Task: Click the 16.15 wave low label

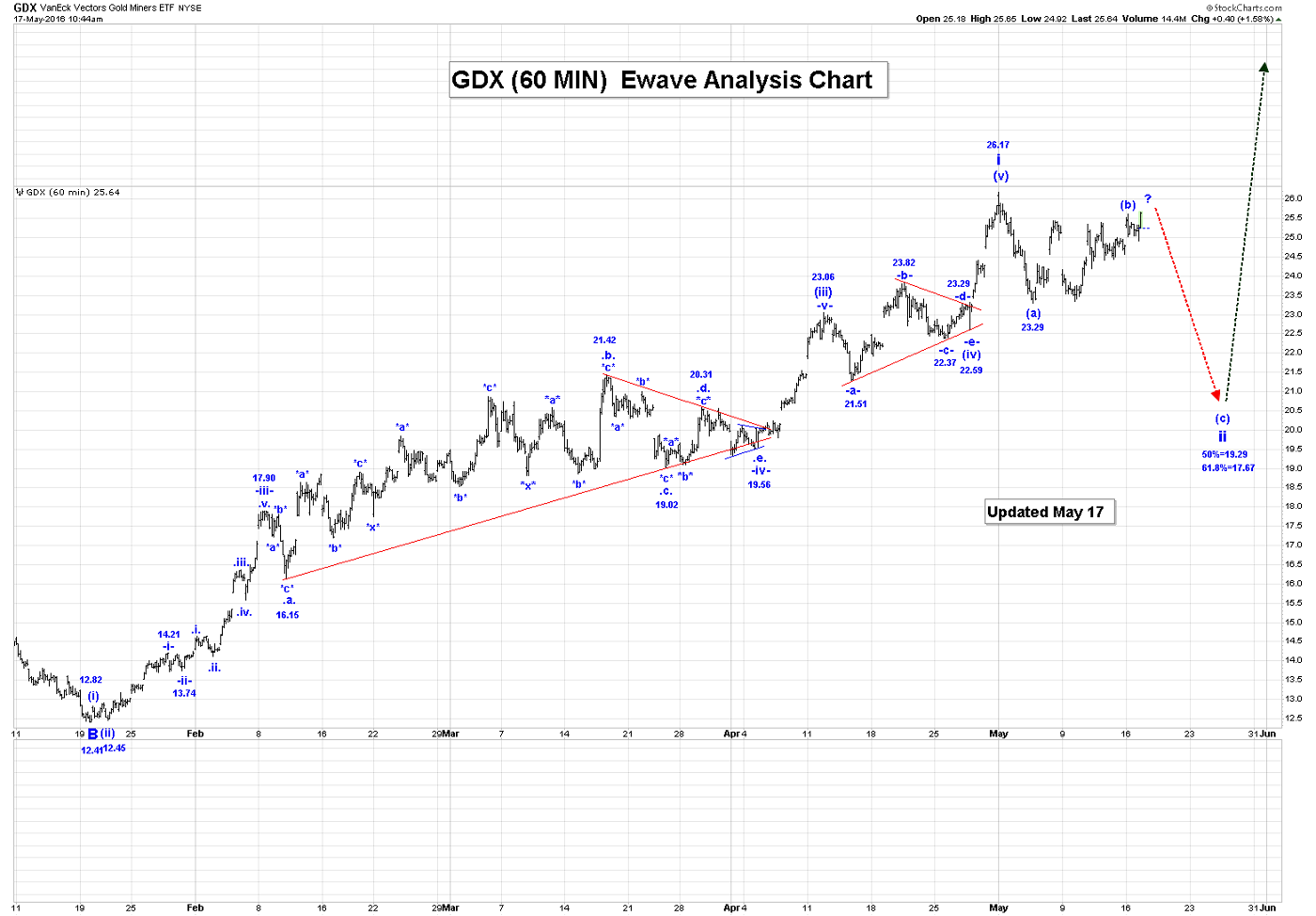Action: tap(288, 615)
